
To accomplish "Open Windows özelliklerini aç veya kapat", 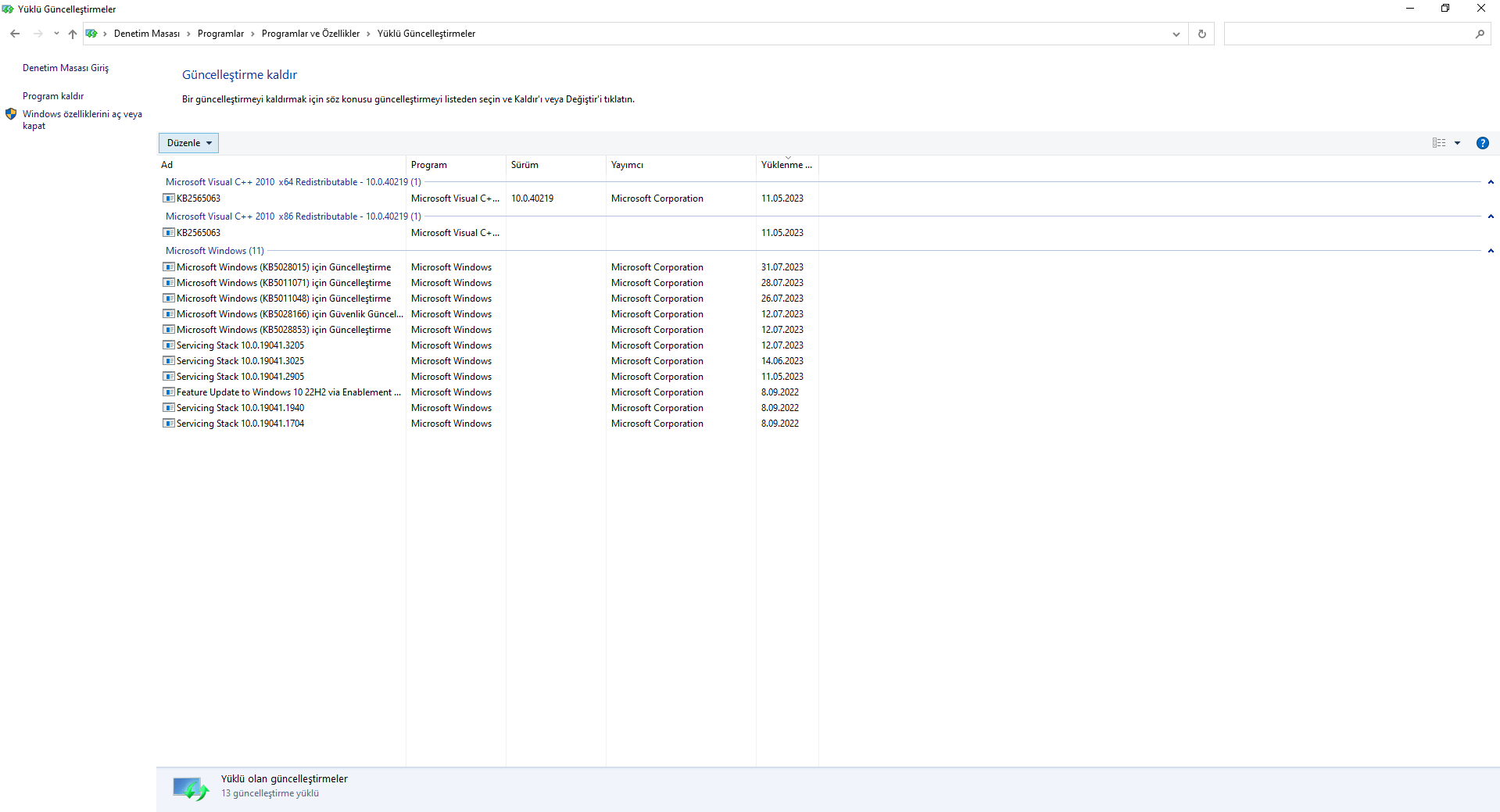I will click(82, 120).
